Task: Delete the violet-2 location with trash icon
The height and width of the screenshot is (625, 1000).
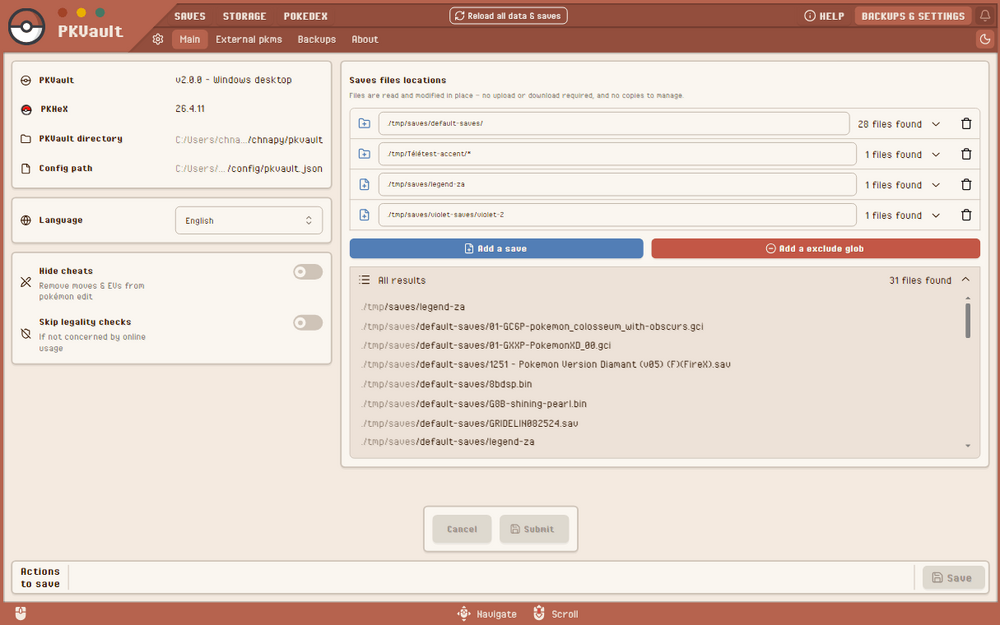Action: point(966,216)
